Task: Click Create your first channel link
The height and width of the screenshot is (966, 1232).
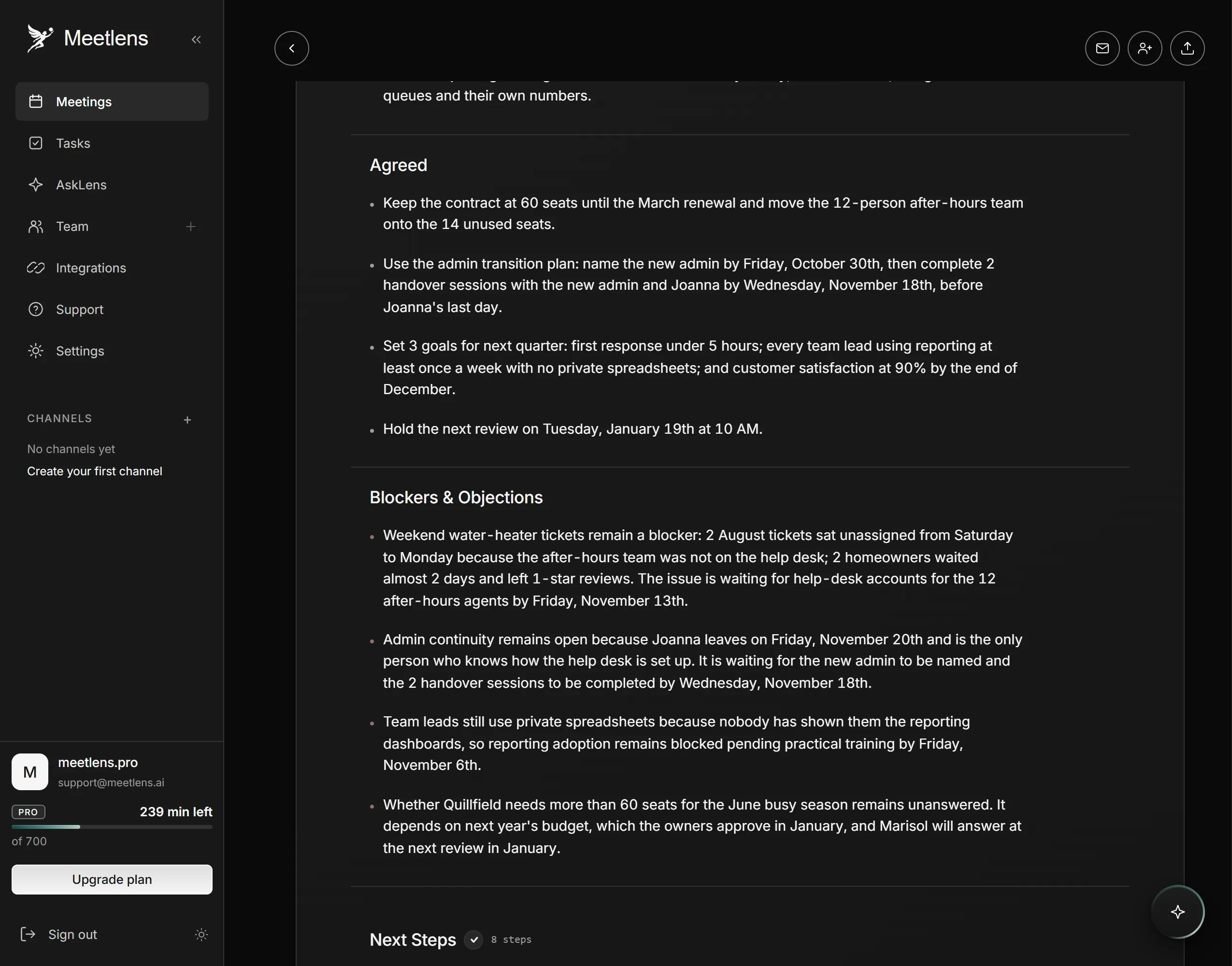Action: pyautogui.click(x=95, y=471)
